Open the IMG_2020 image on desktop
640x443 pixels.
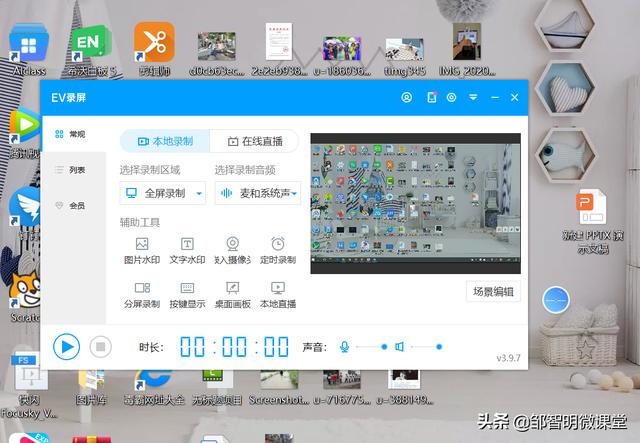pos(467,50)
